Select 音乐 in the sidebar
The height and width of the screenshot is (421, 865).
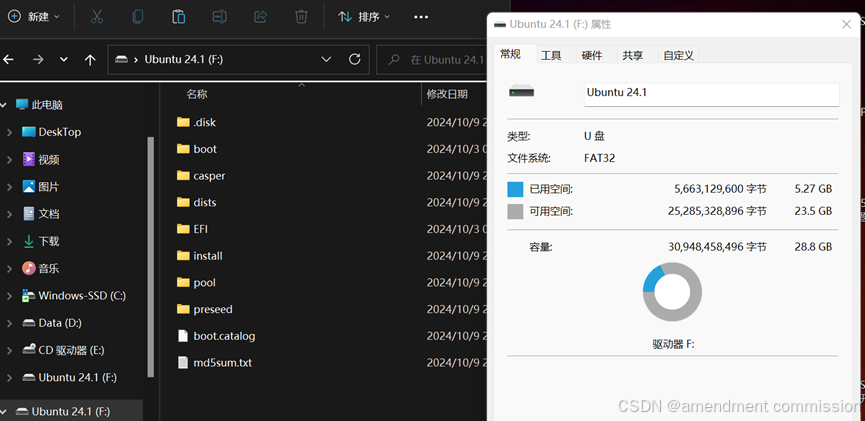coord(41,269)
